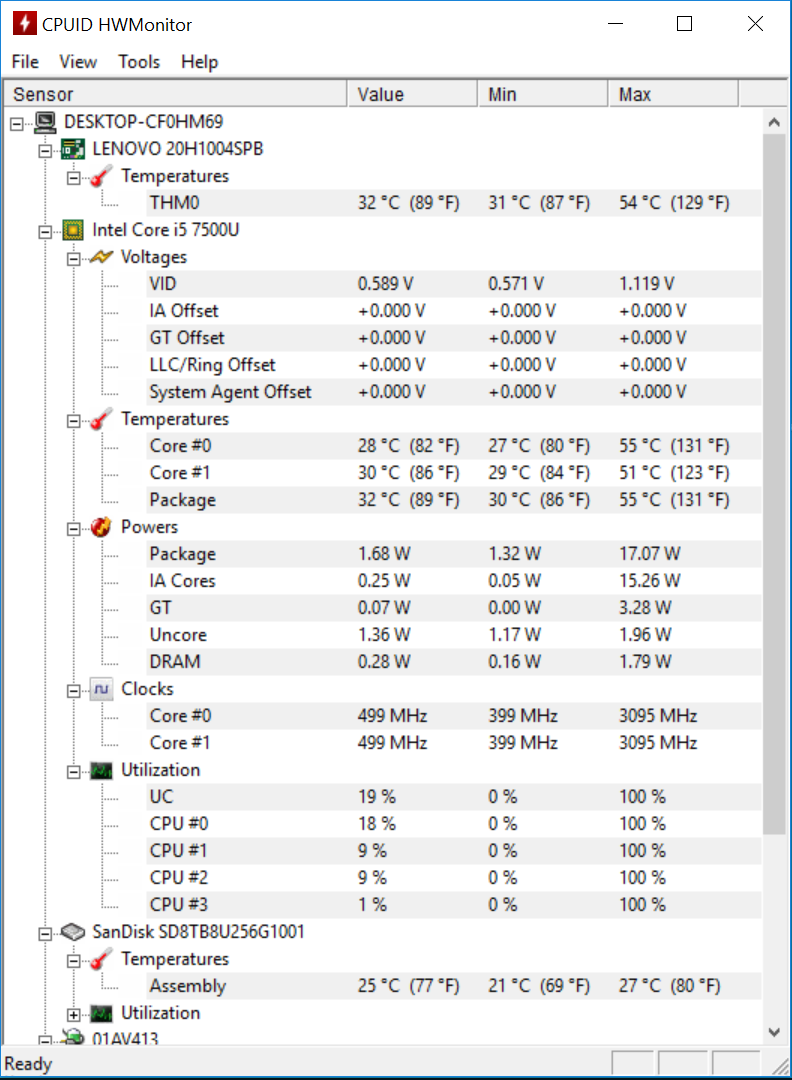Click the DESKTOP-CF0HM69 computer icon
This screenshot has height=1080, width=792.
click(45, 123)
